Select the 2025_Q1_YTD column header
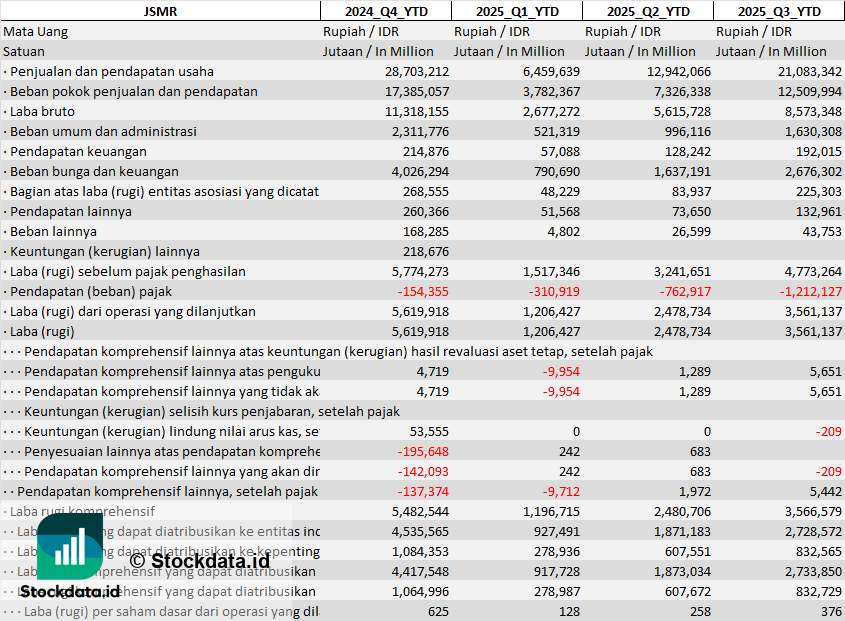Viewport: 845px width, 621px height. (x=517, y=11)
